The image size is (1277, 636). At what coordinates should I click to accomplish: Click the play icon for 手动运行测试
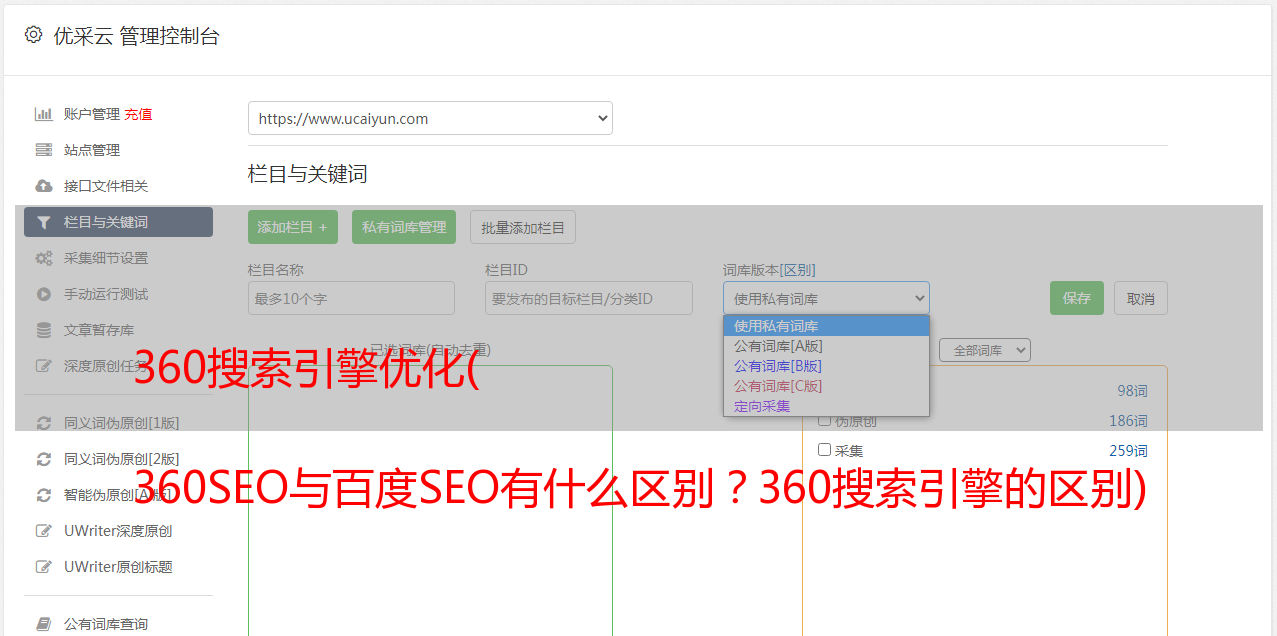tap(43, 294)
